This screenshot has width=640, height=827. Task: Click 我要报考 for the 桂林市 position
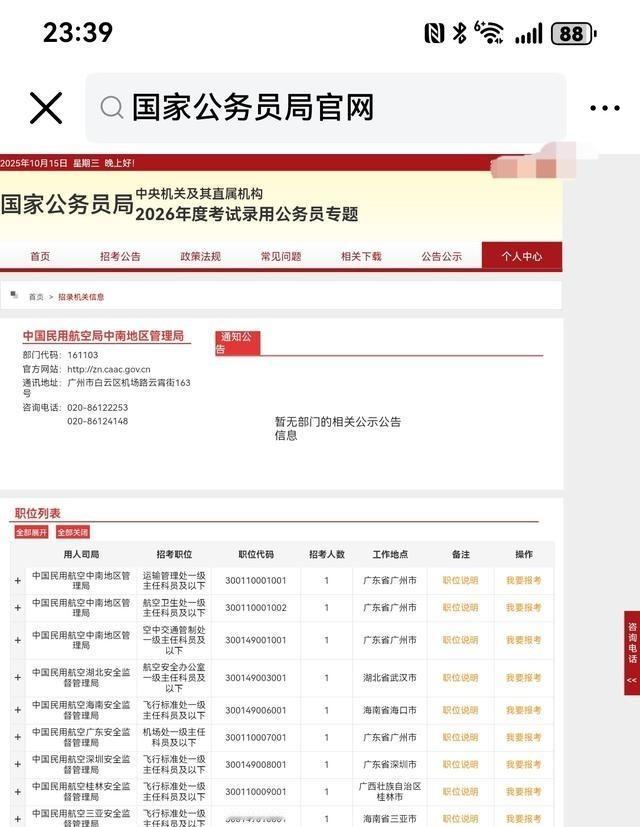tap(523, 792)
